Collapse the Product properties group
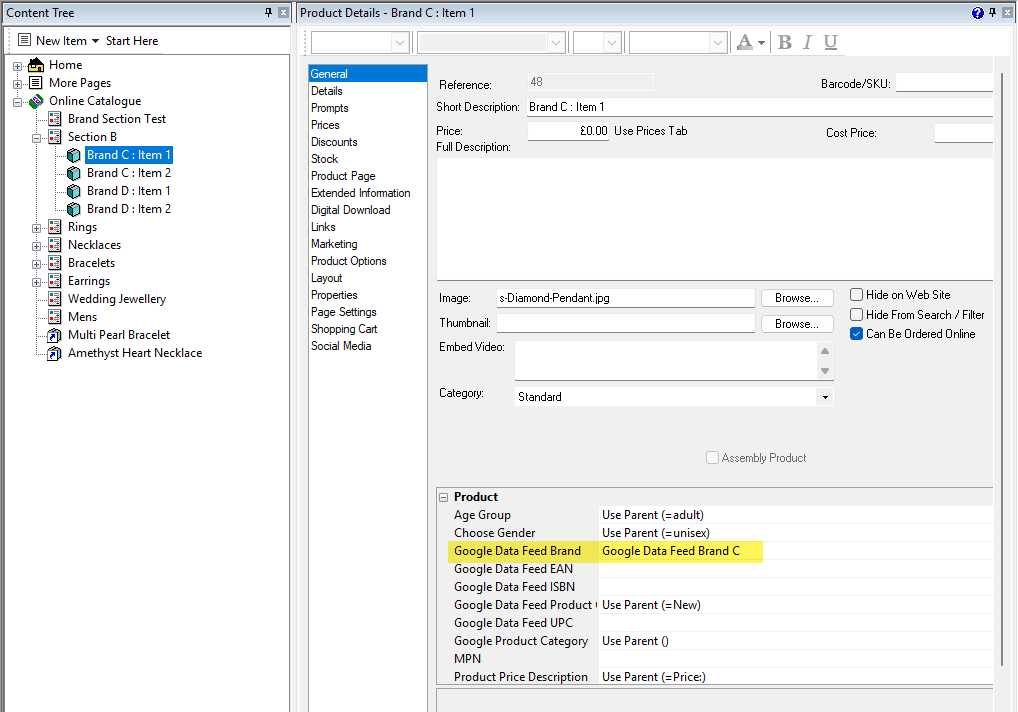1018x712 pixels. click(444, 497)
